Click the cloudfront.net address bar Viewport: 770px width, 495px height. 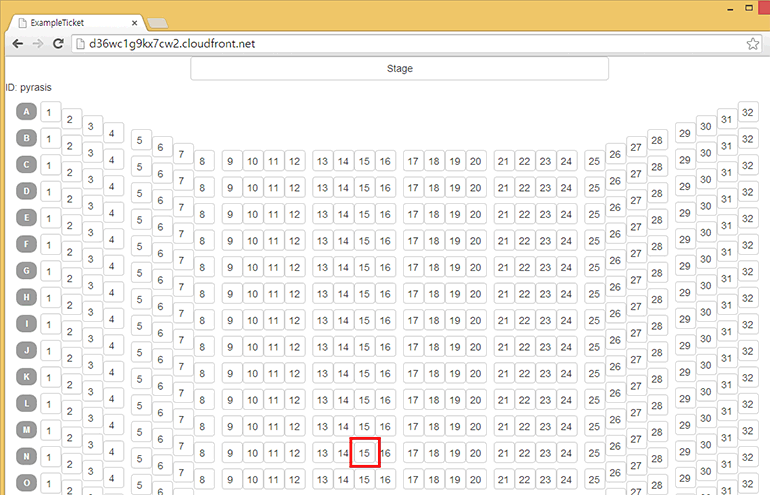pos(400,44)
